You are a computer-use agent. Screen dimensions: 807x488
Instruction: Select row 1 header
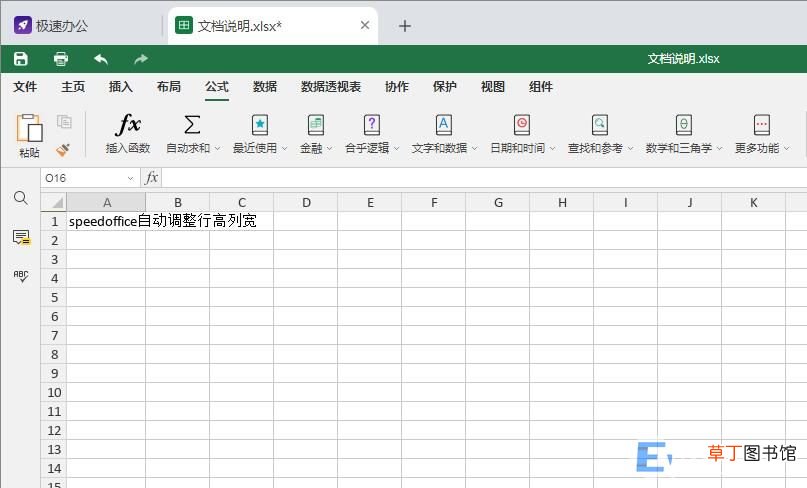click(x=54, y=221)
